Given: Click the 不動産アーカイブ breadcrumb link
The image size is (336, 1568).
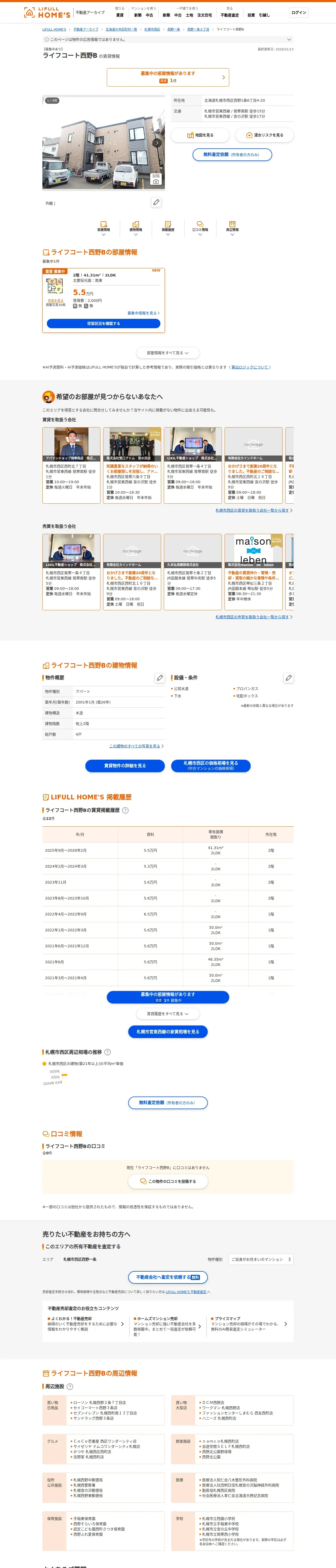Looking at the screenshot, I should tap(86, 29).
